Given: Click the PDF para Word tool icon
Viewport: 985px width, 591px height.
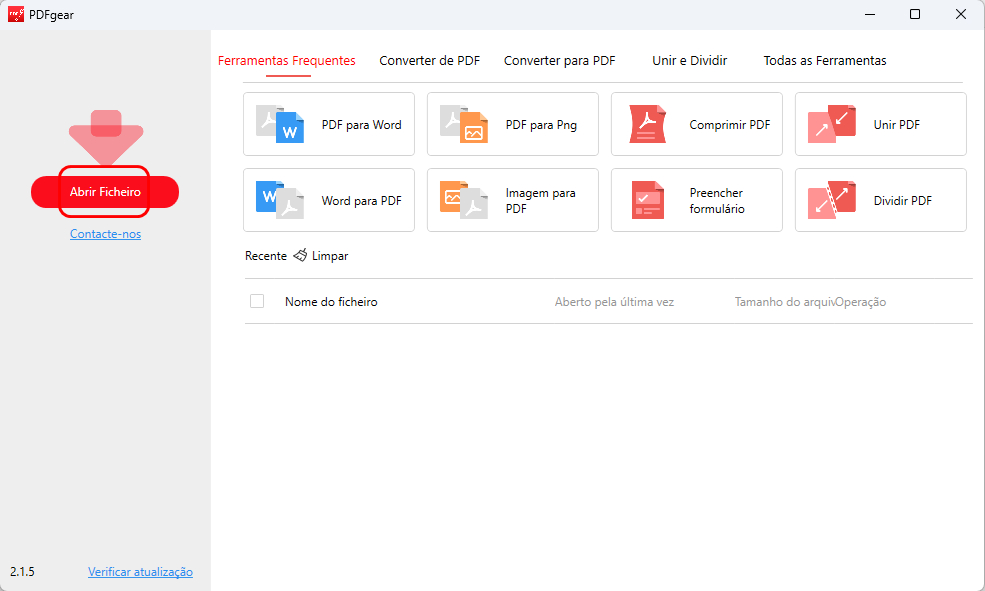Looking at the screenshot, I should point(280,124).
